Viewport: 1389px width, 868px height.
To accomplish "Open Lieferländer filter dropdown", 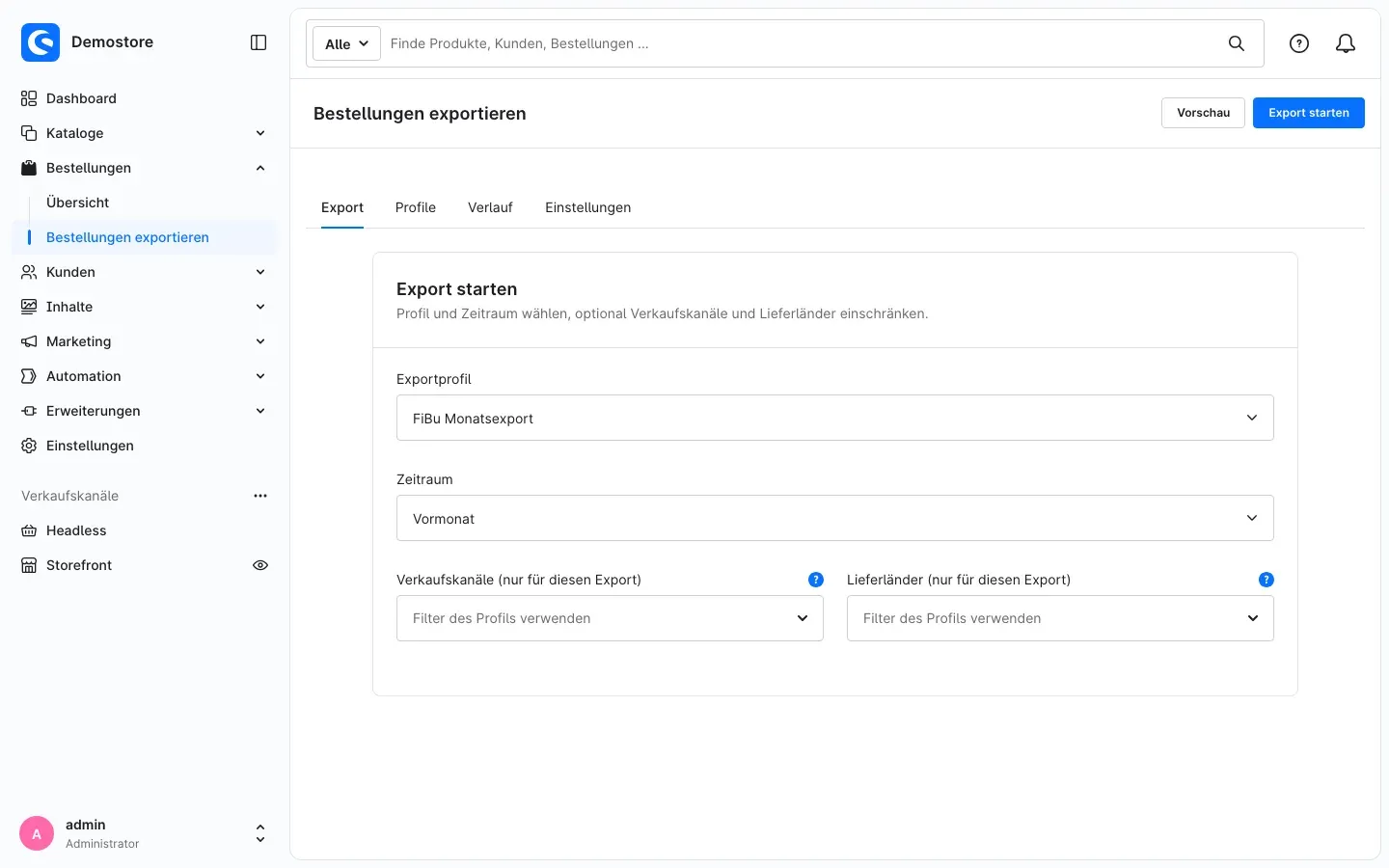I will (x=1060, y=618).
